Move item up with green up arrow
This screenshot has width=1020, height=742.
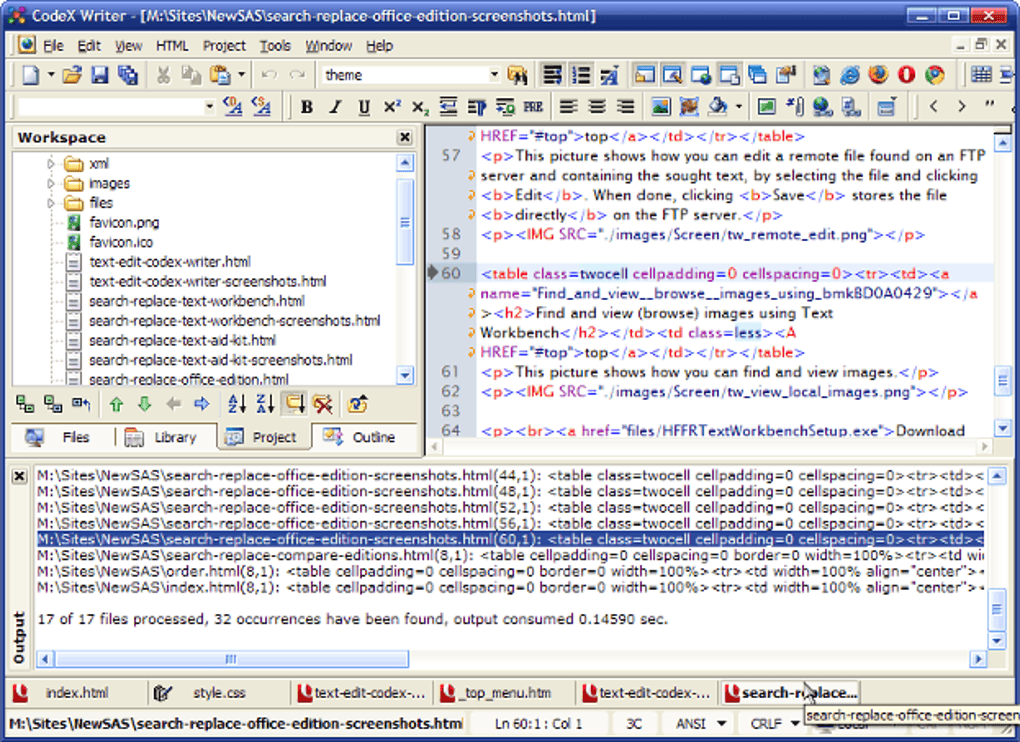(116, 404)
